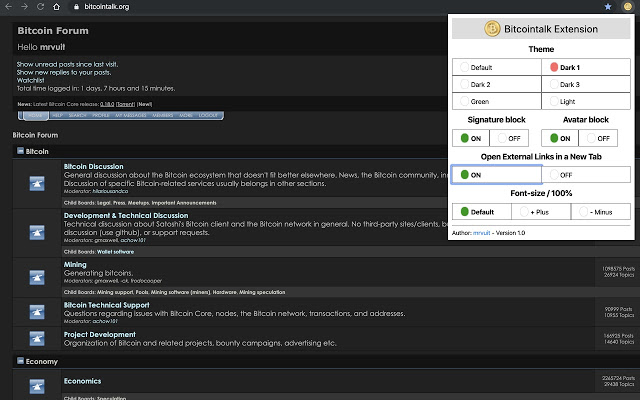Screen dimensions: 640x400
Task: Click the Bitcoin coin logo in extension popup
Action: coord(492,29)
